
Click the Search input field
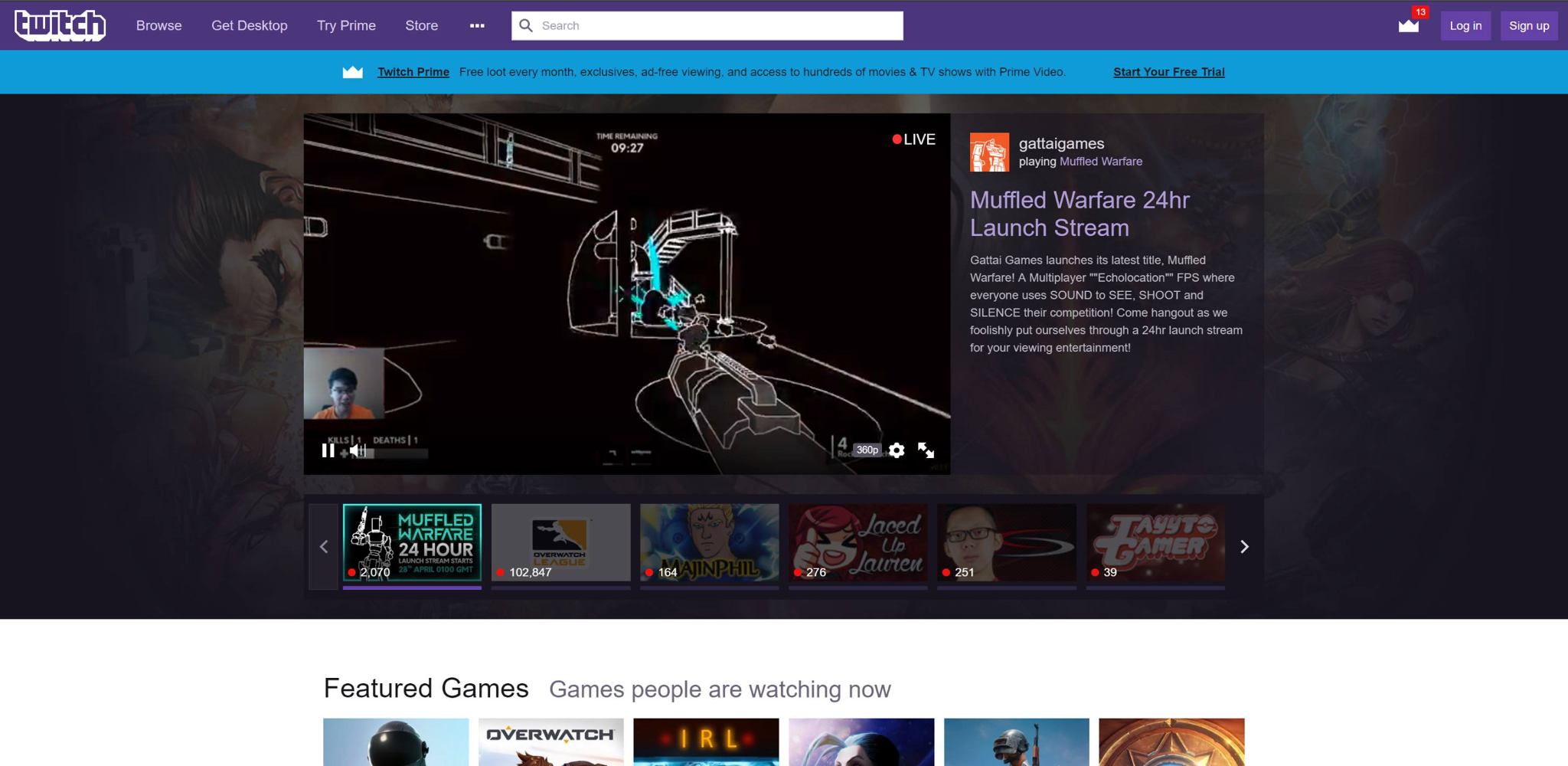pyautogui.click(x=720, y=25)
